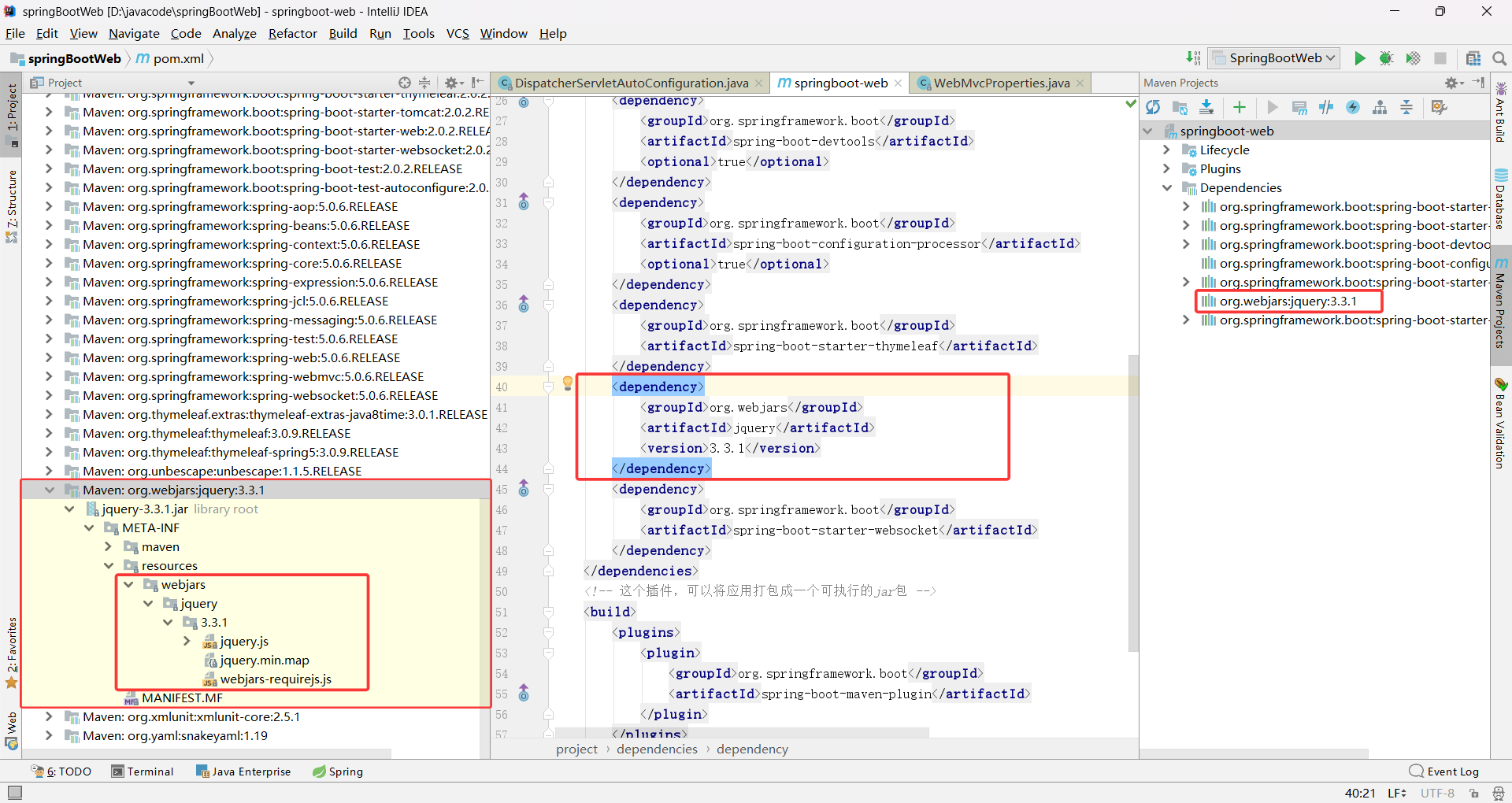
Task: Open the Project Structure dialog
Action: (1473, 58)
